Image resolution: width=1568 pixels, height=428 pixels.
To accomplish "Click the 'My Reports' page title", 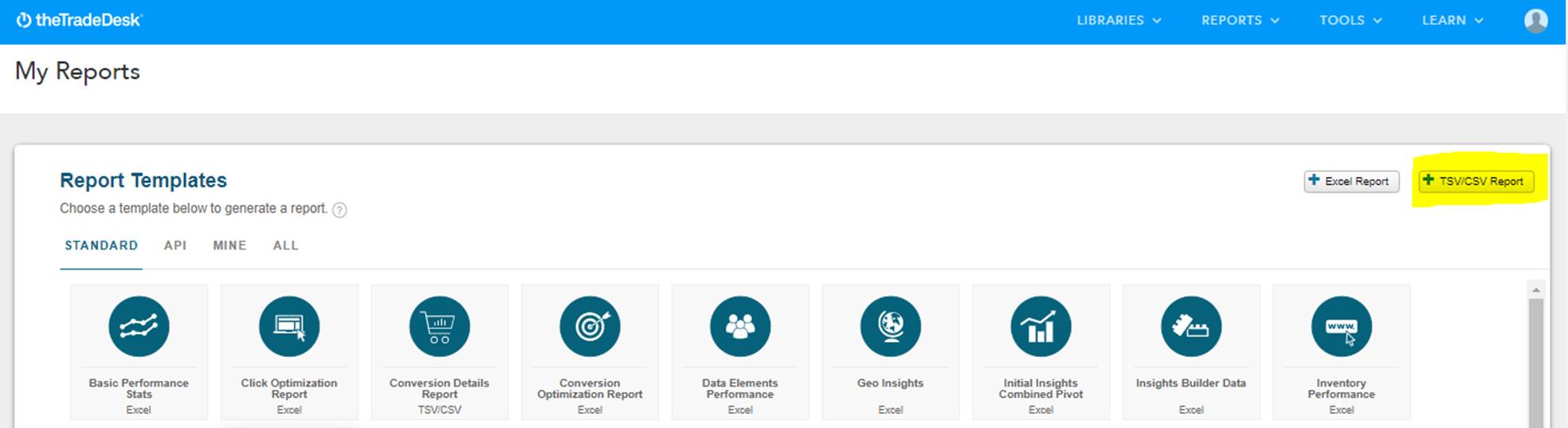I will point(77,72).
